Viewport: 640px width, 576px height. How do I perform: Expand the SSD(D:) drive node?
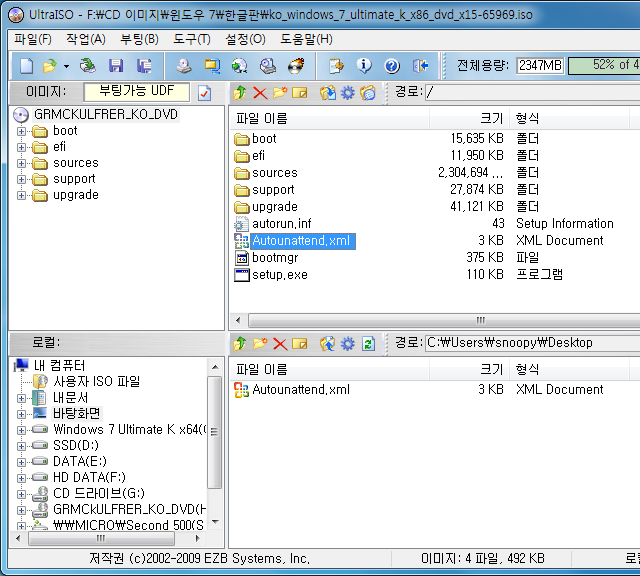[x=21, y=446]
